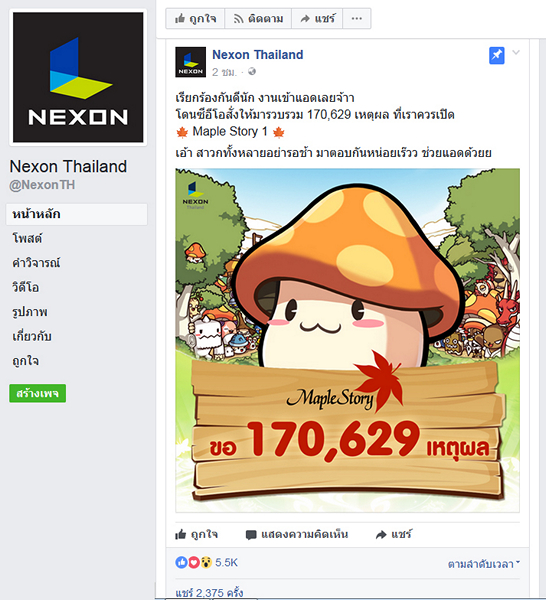Click แสดงความคิดเห็น comment button
The image size is (546, 600).
[x=297, y=534]
